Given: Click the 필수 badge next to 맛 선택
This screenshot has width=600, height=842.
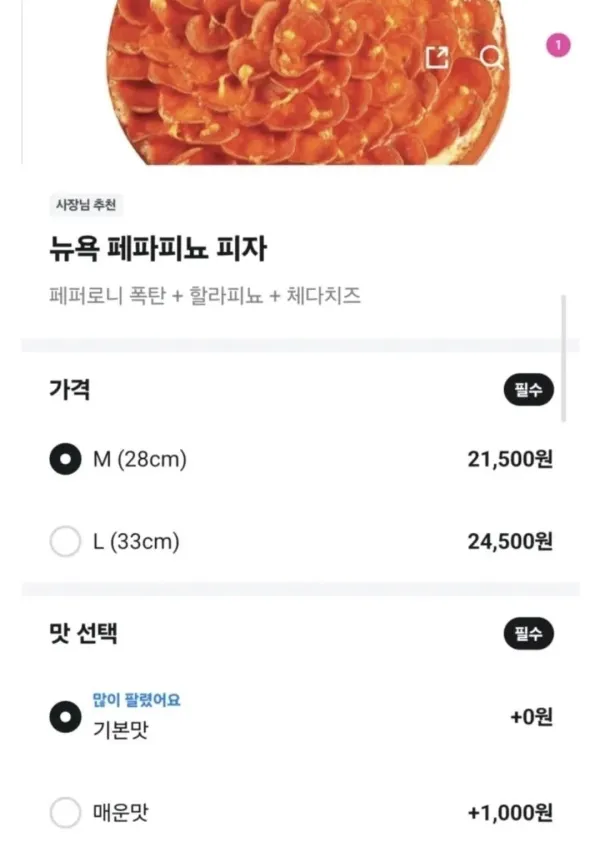Looking at the screenshot, I should pyautogui.click(x=528, y=633).
